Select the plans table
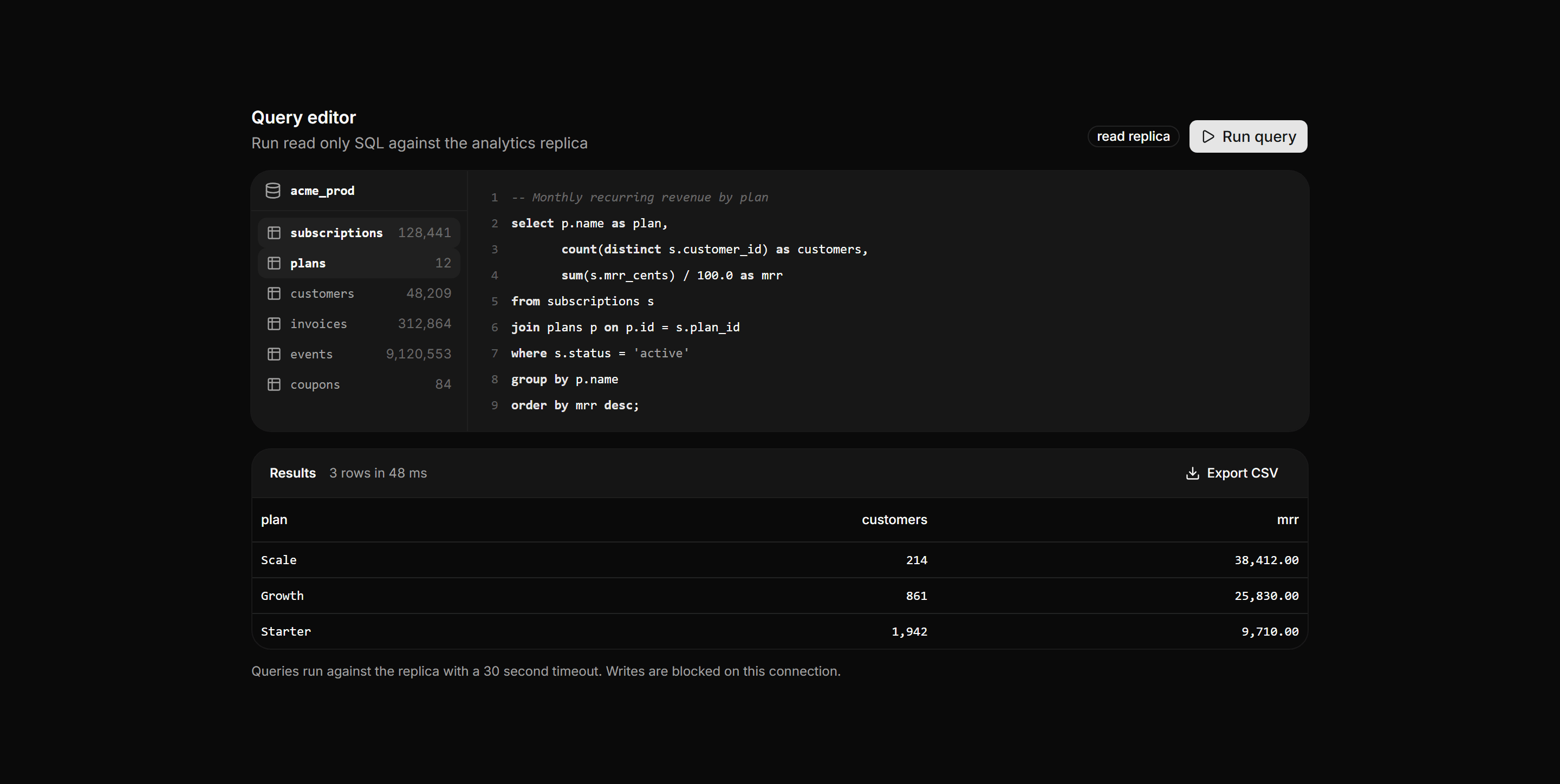Viewport: 1560px width, 784px height. [x=359, y=263]
